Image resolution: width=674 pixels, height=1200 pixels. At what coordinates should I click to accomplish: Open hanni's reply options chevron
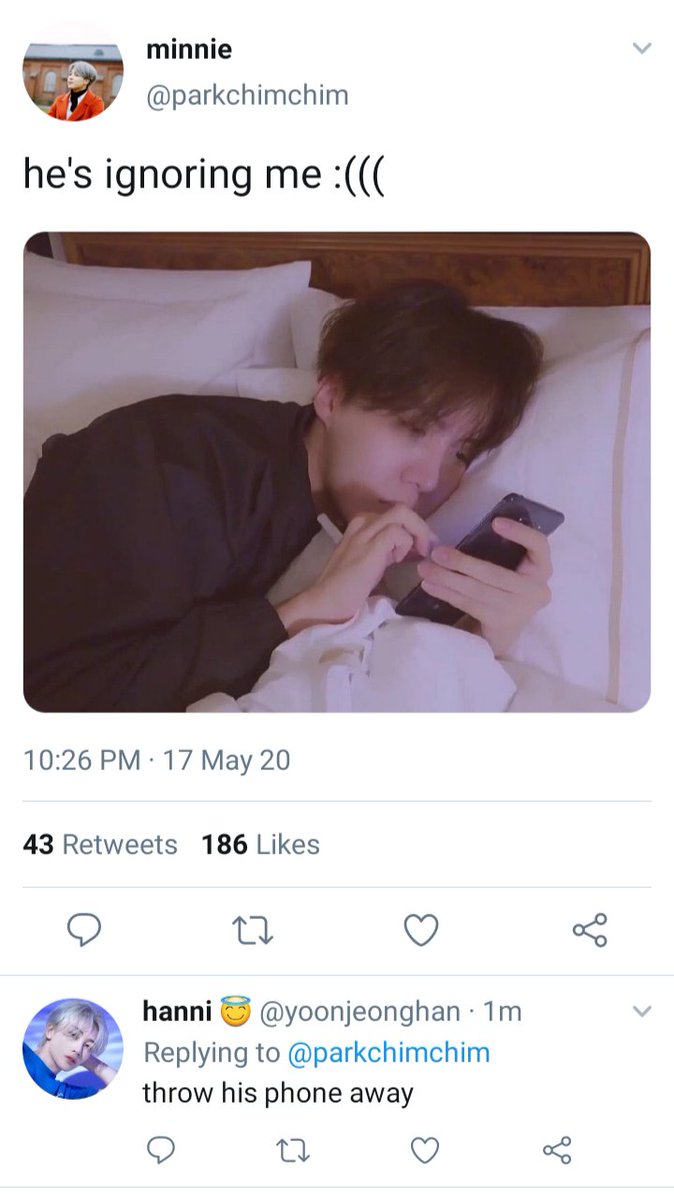click(x=642, y=1012)
